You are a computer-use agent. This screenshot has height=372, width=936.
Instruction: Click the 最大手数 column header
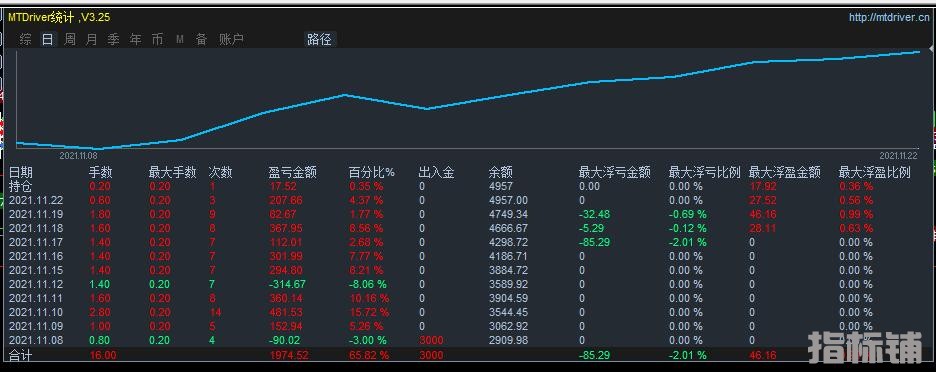pyautogui.click(x=173, y=173)
